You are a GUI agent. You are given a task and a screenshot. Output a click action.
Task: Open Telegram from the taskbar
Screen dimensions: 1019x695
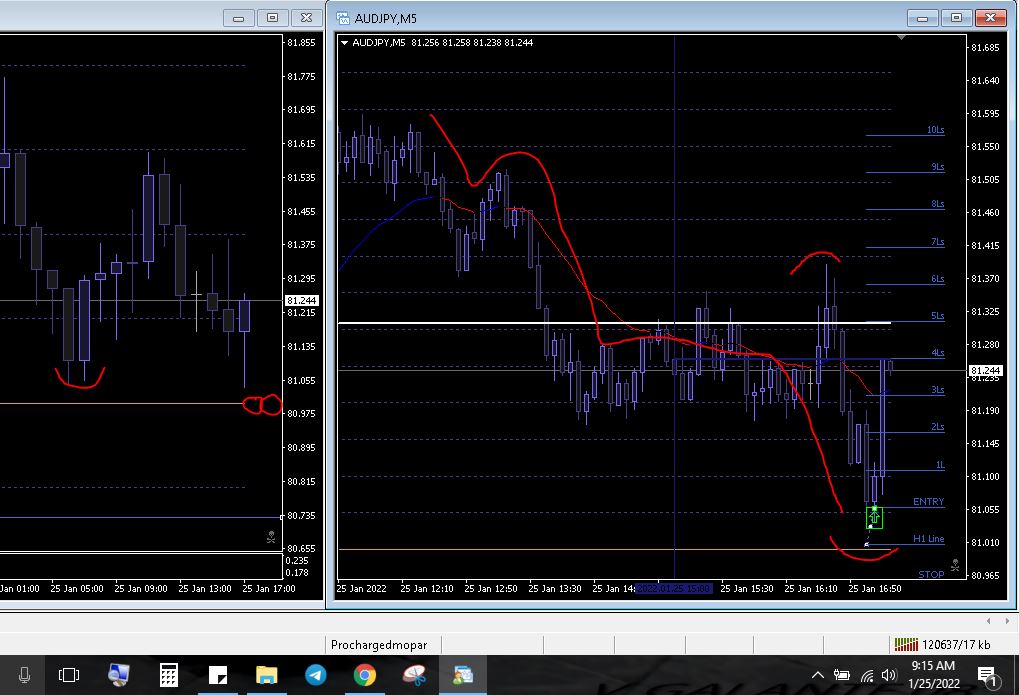click(315, 675)
